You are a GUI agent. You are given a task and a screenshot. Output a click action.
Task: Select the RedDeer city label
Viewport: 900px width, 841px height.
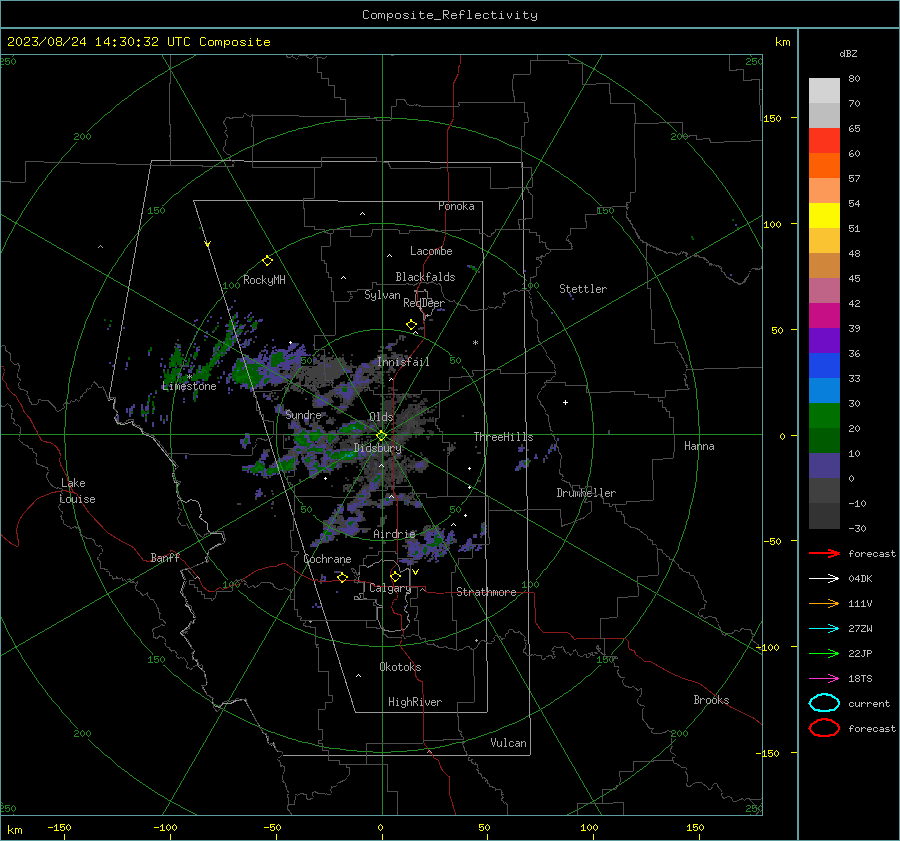[x=424, y=303]
